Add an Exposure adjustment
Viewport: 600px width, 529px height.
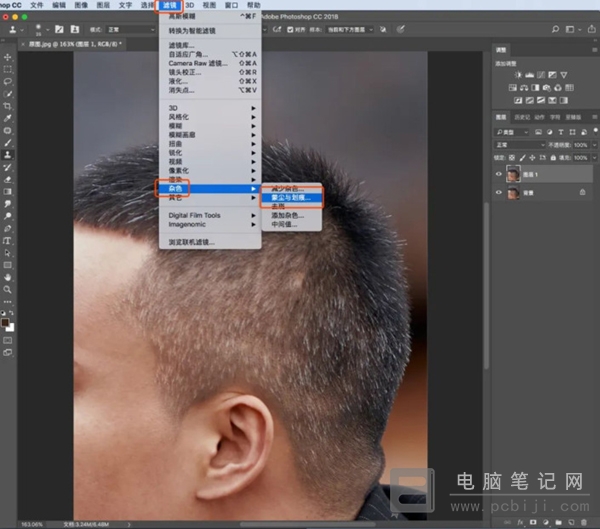pyautogui.click(x=552, y=75)
